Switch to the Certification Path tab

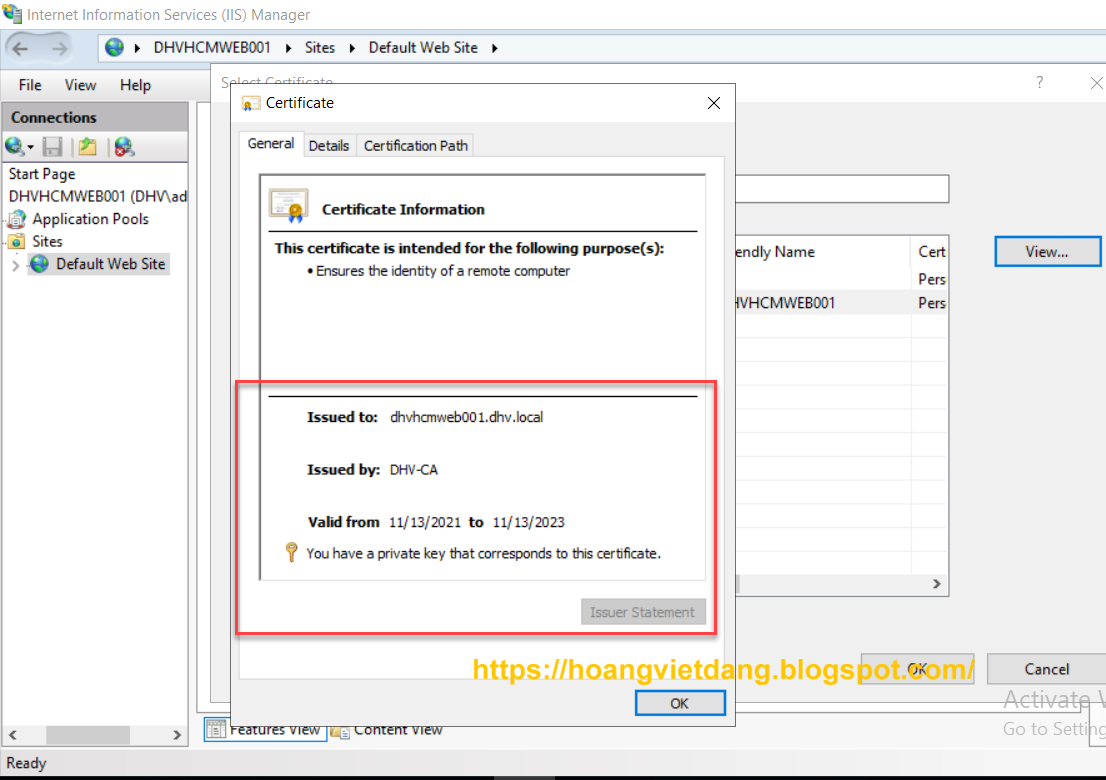point(415,145)
